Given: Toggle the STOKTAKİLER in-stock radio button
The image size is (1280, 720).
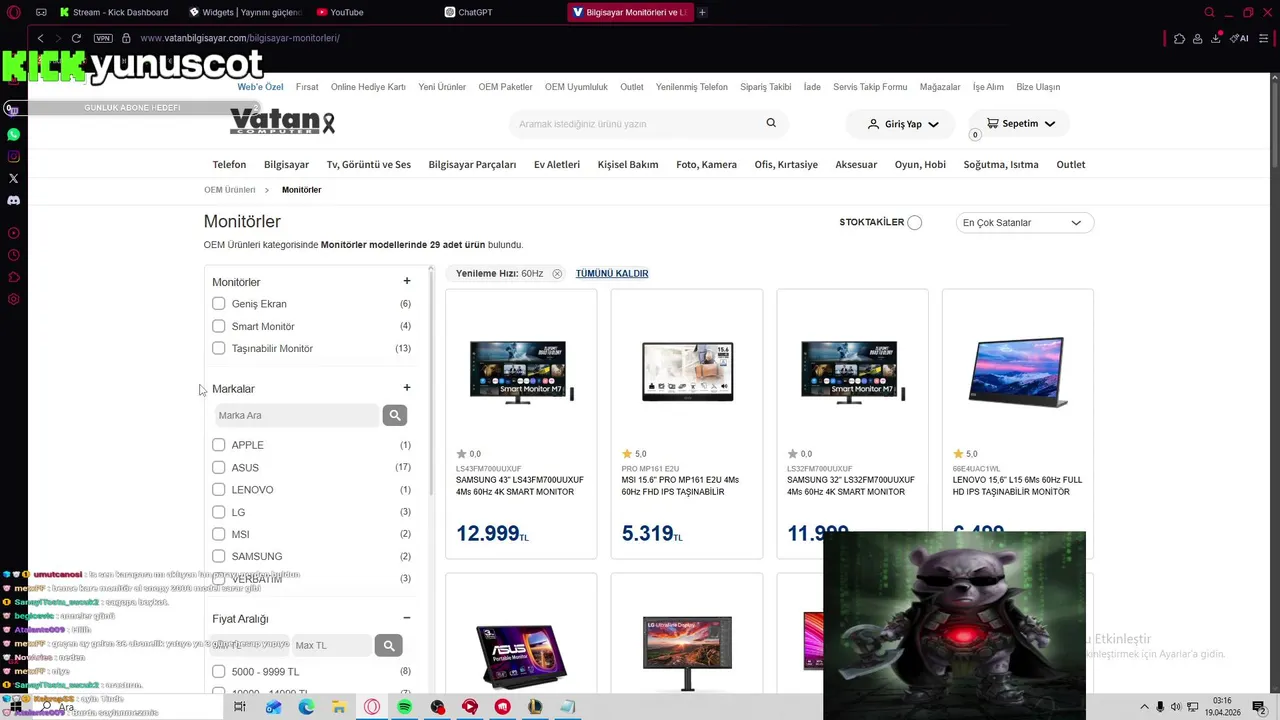Looking at the screenshot, I should 914,222.
